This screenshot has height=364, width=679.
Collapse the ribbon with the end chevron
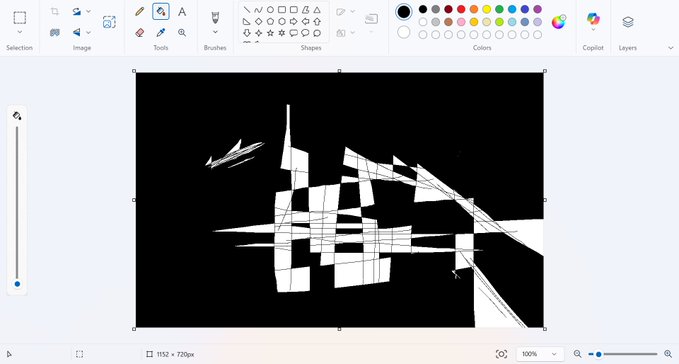point(670,48)
